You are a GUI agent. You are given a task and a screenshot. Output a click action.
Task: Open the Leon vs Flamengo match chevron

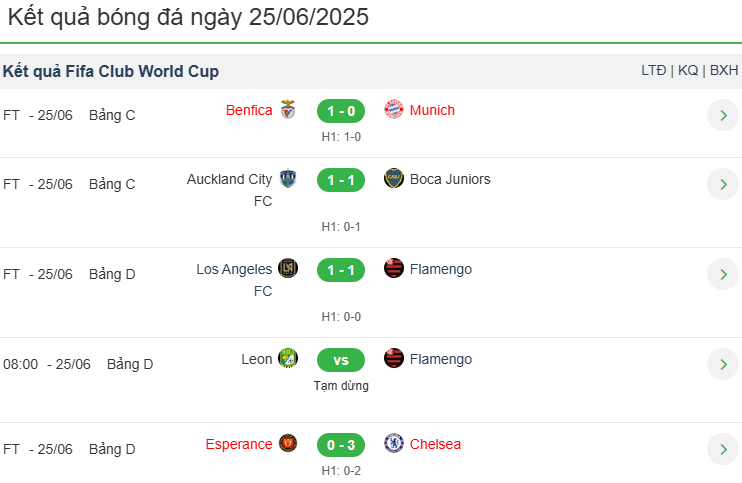tap(723, 364)
